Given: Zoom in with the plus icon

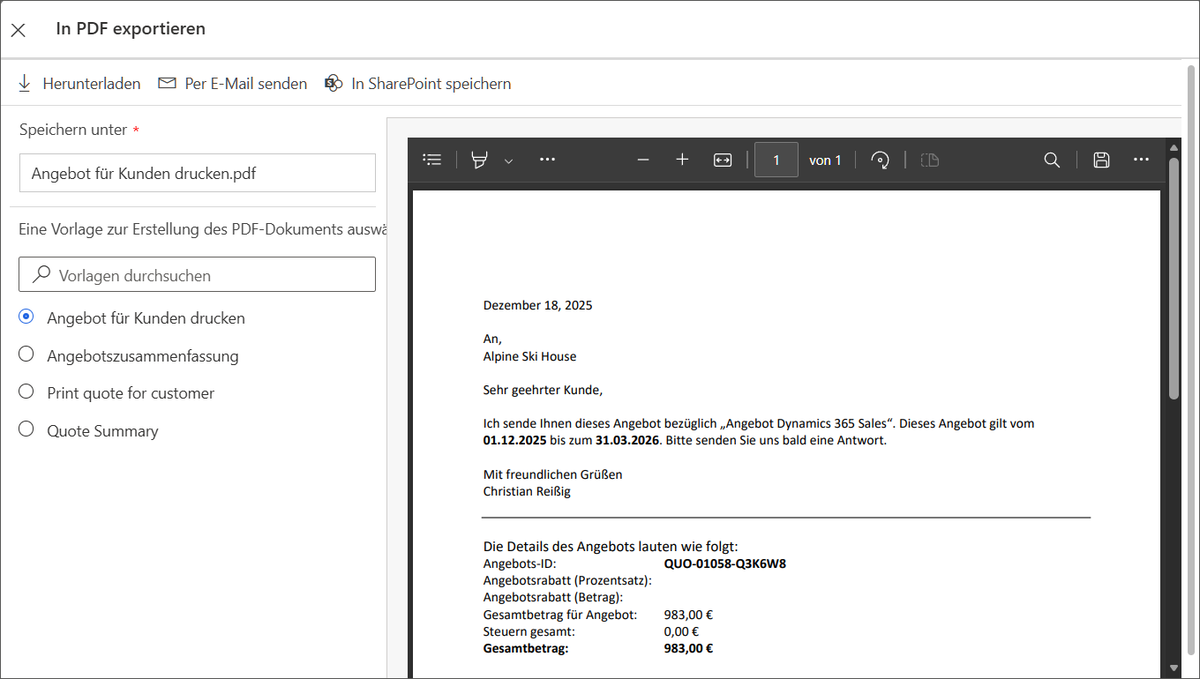Looking at the screenshot, I should point(682,160).
